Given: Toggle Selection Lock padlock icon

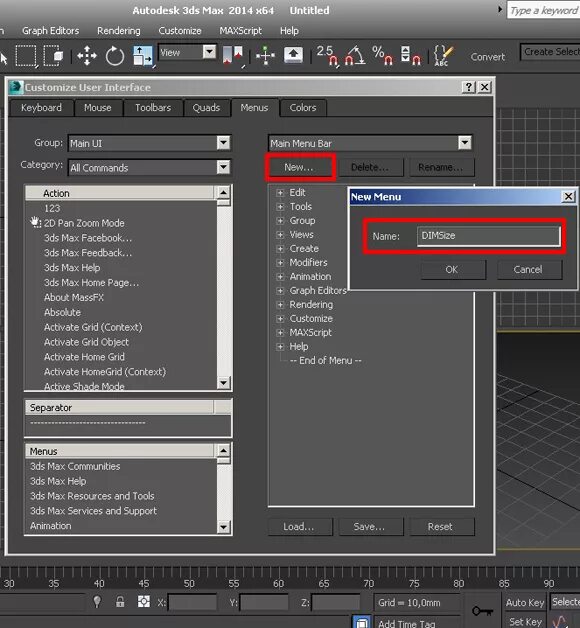Looking at the screenshot, I should pyautogui.click(x=120, y=602).
